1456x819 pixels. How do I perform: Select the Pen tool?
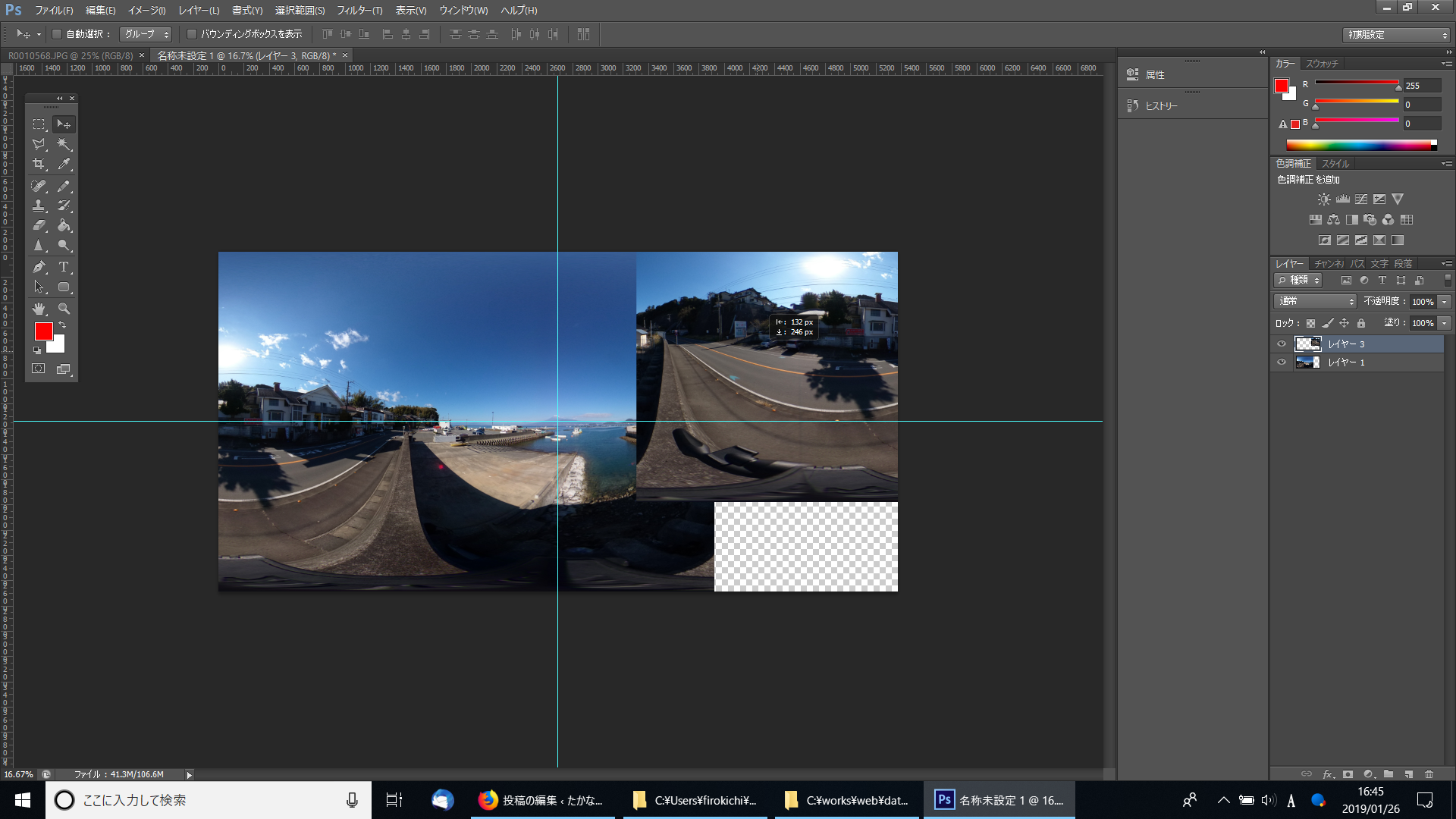39,267
